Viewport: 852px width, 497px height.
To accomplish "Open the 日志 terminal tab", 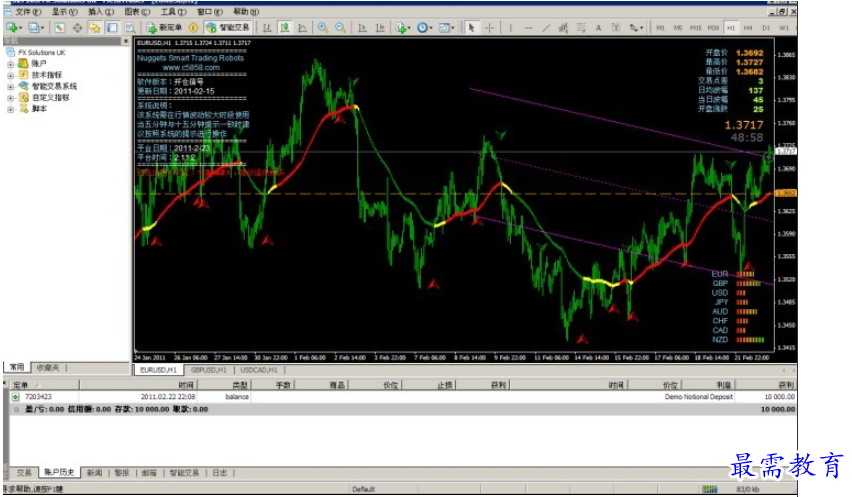I will [220, 473].
